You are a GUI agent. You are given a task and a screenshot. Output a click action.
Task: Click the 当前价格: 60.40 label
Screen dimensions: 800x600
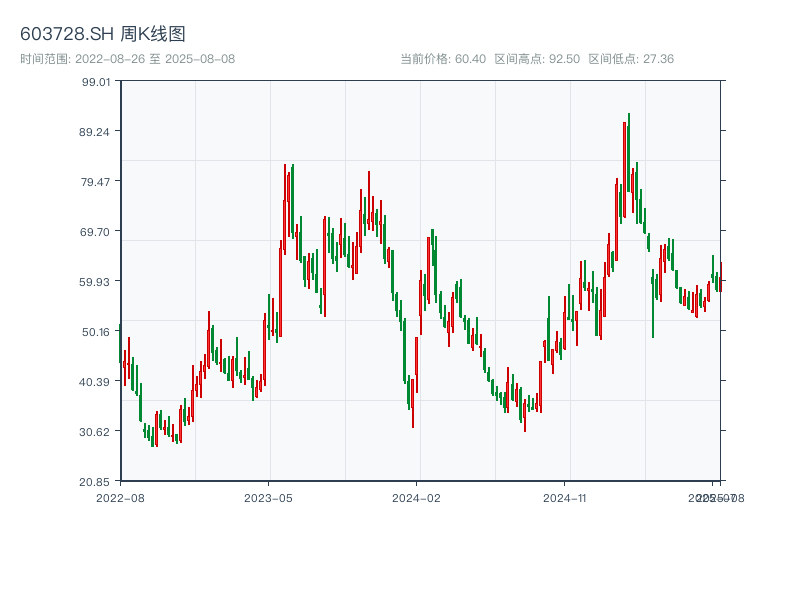click(443, 59)
